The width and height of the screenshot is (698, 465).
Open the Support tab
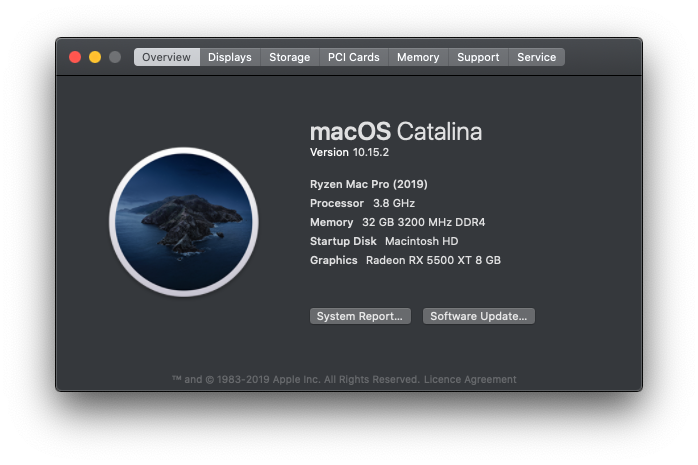point(478,57)
